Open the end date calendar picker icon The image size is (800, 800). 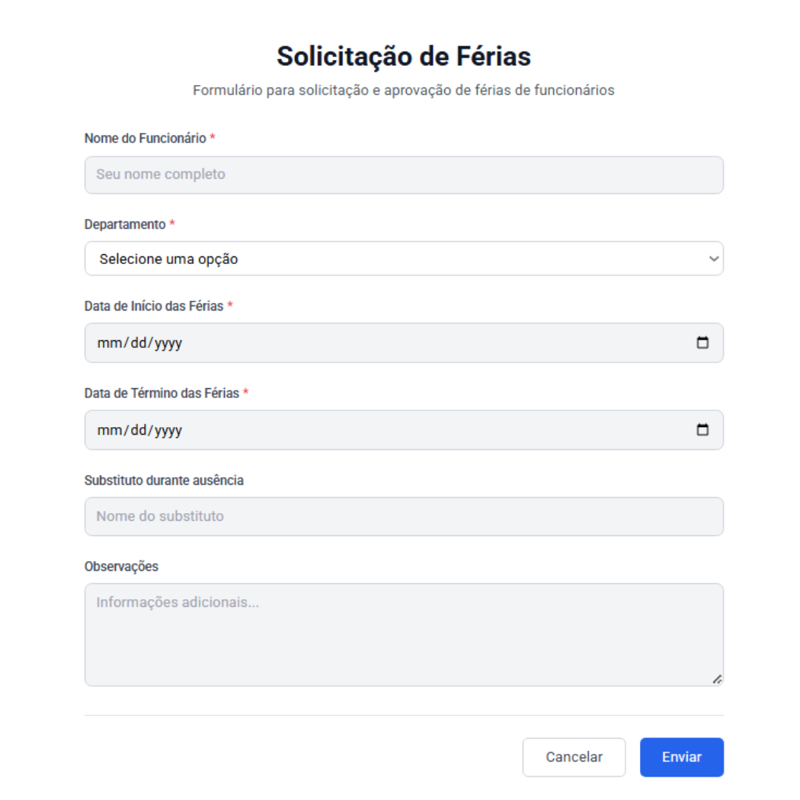click(702, 430)
